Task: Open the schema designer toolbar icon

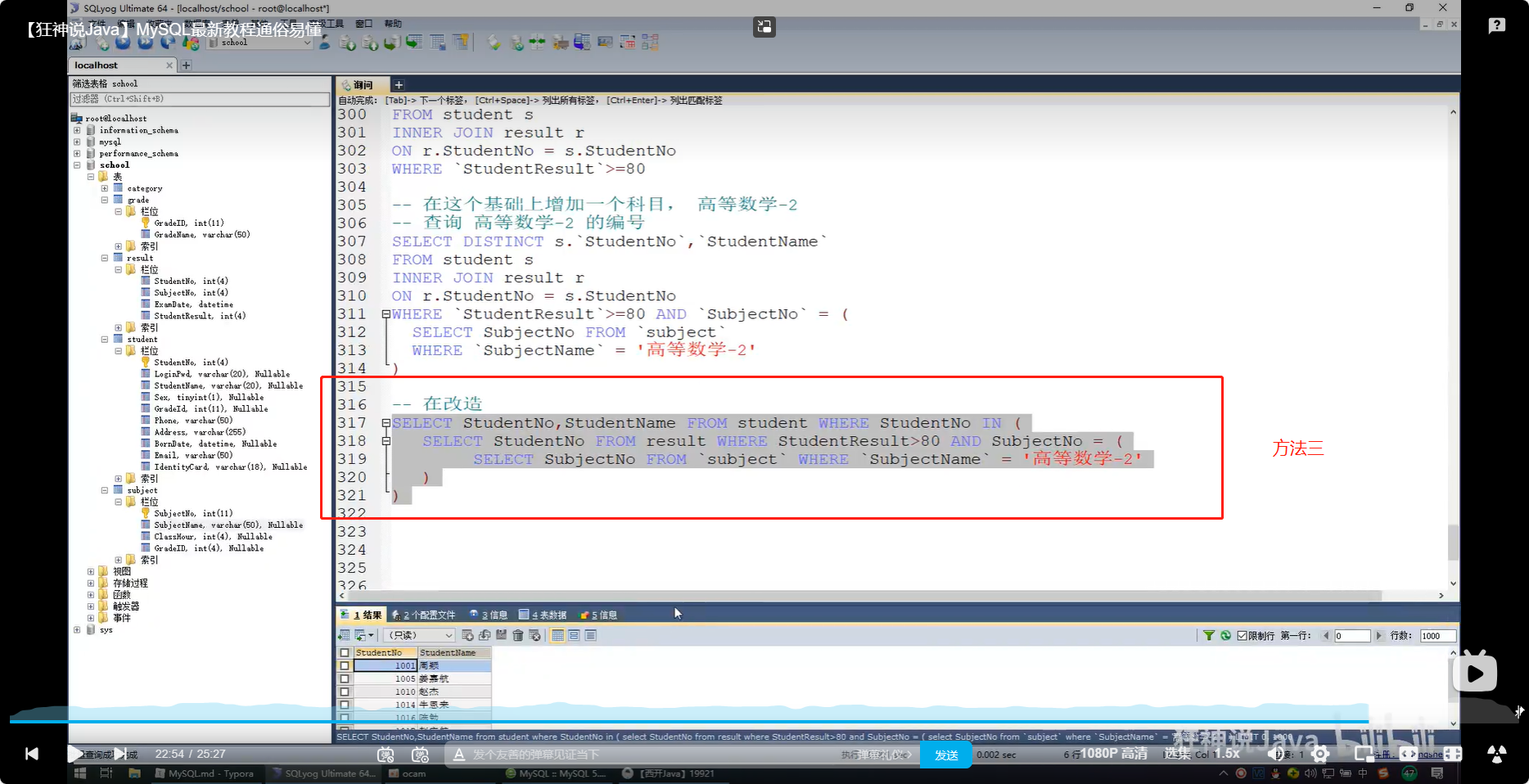Action: [651, 42]
